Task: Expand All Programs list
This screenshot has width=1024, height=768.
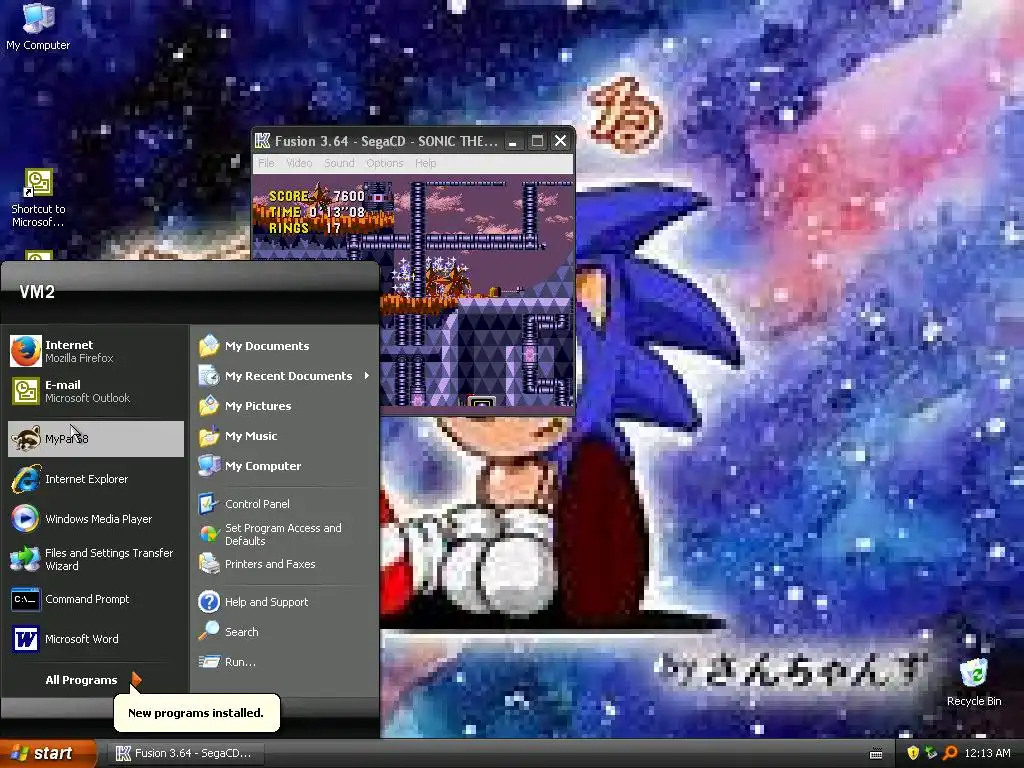Action: point(93,680)
